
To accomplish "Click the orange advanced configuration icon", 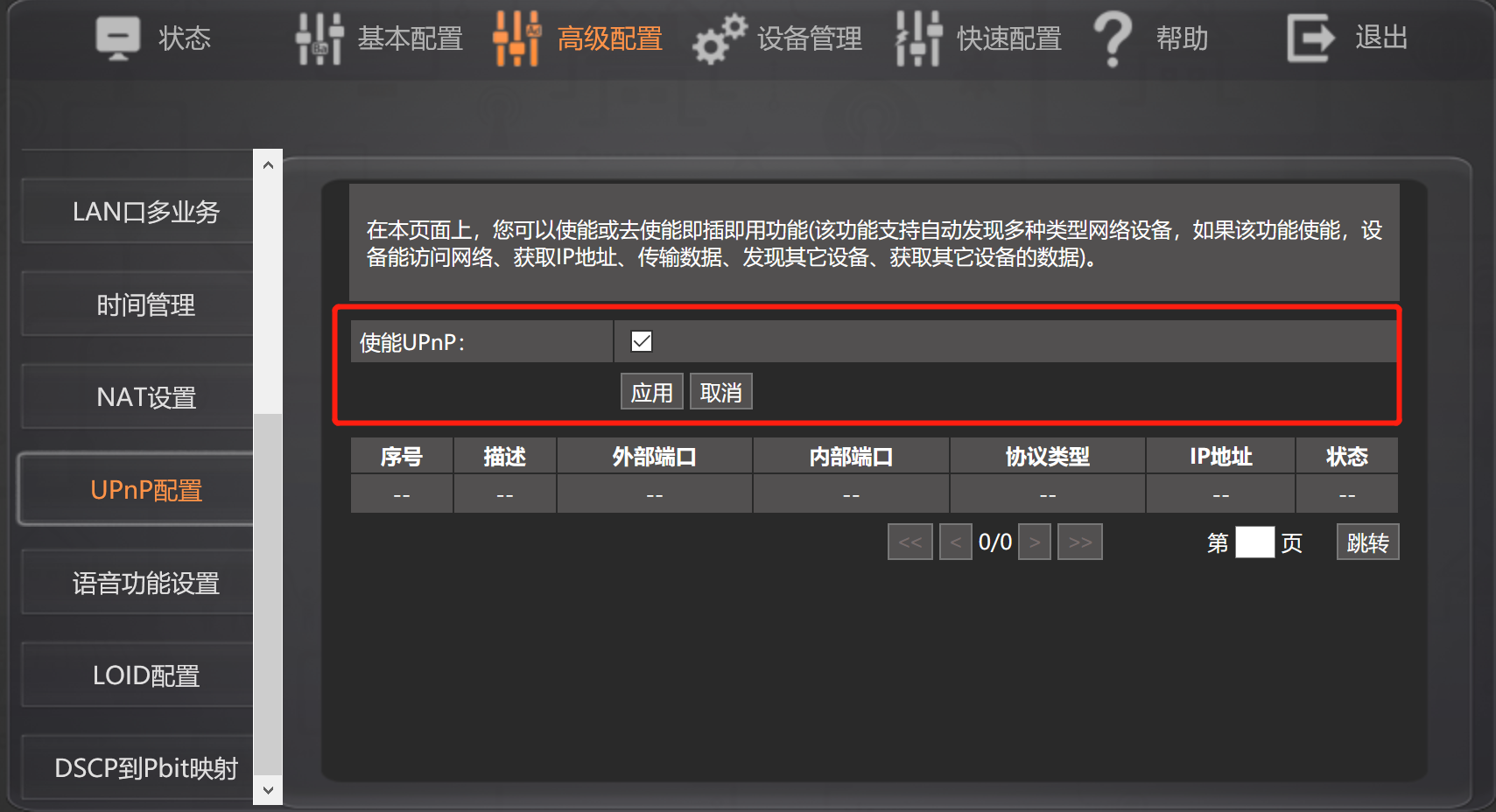I will pos(517,38).
